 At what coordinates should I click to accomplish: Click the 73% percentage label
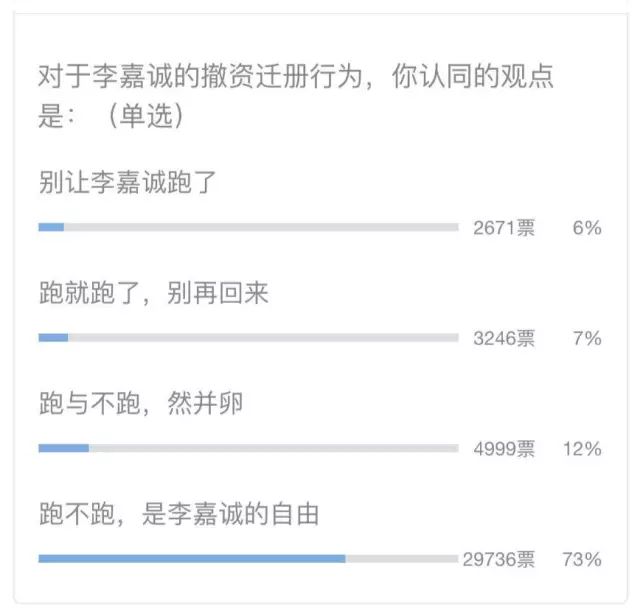coord(582,559)
